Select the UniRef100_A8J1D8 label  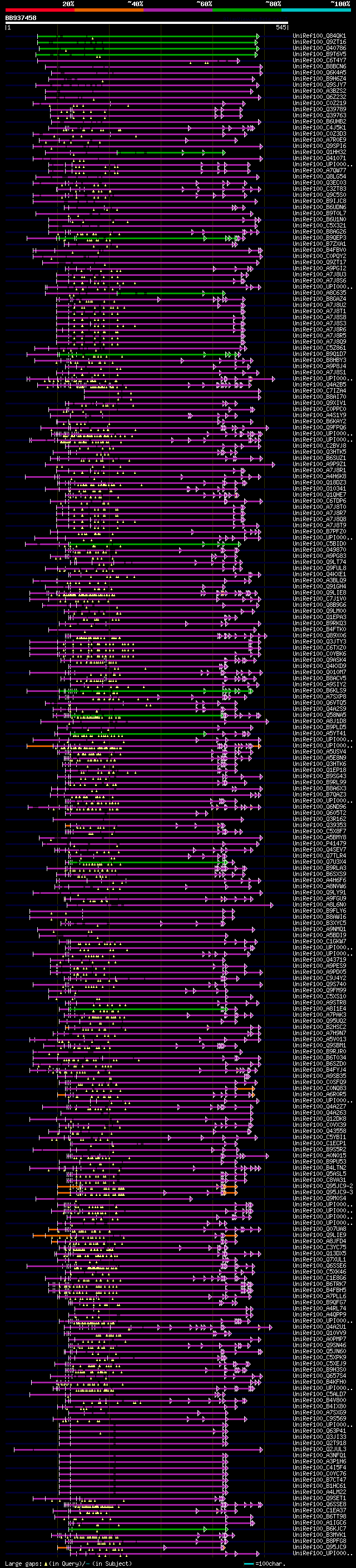point(319,721)
